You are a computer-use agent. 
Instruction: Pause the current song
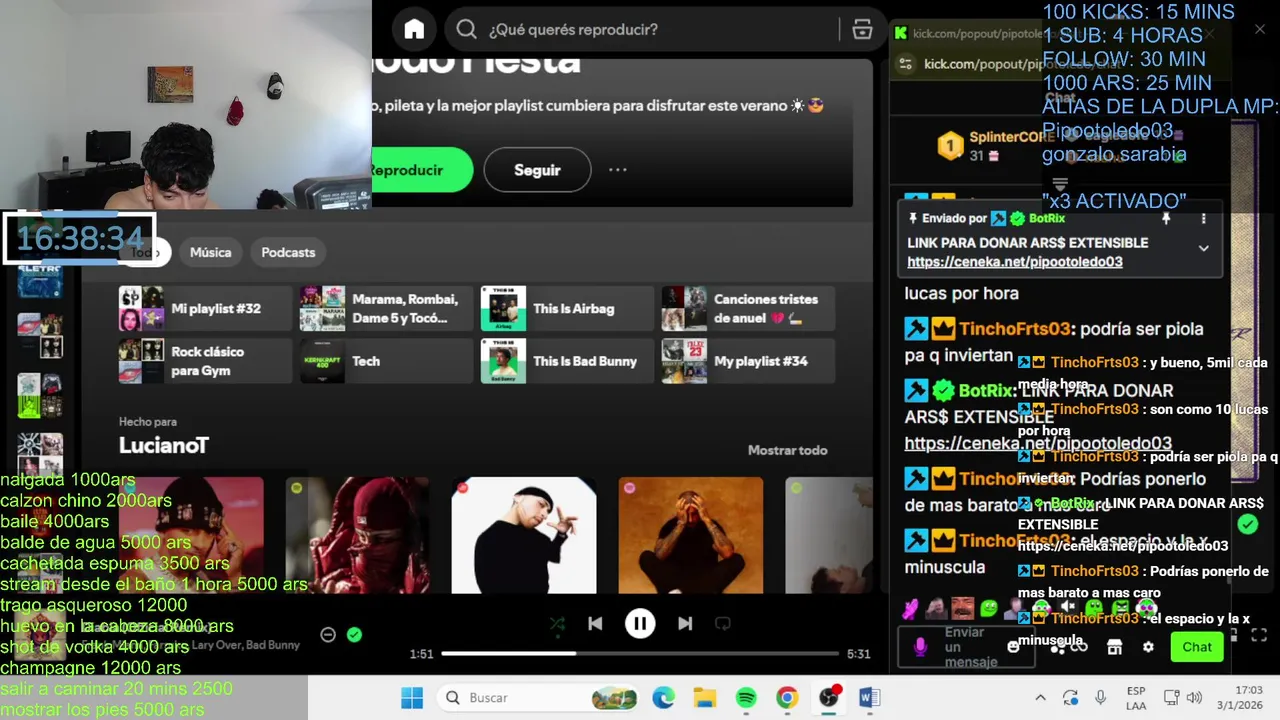click(640, 624)
